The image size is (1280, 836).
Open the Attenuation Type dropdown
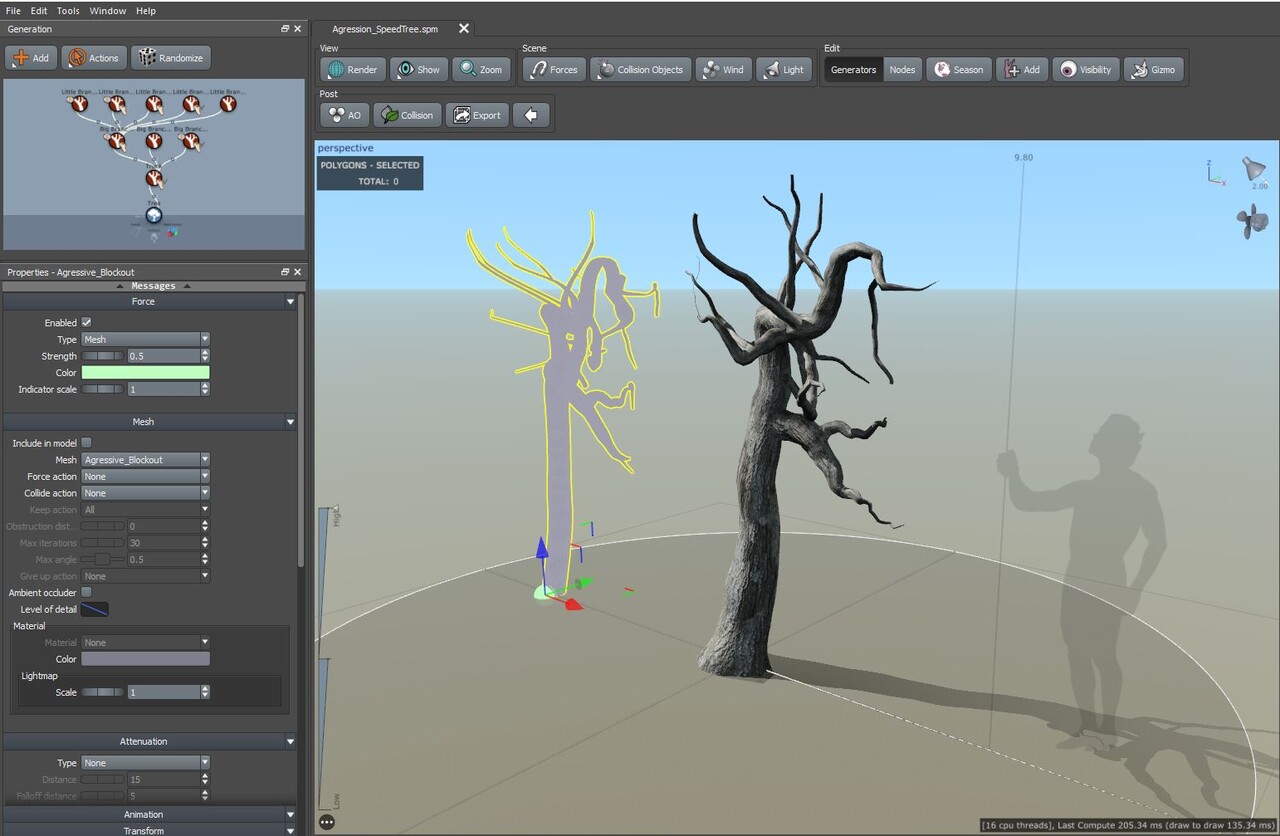point(145,763)
